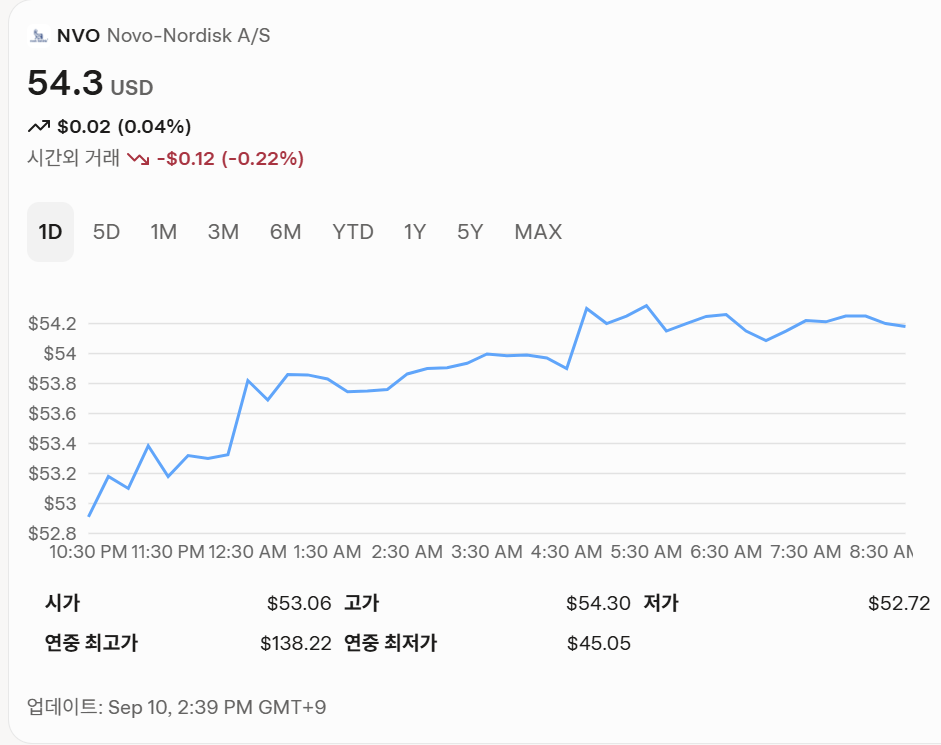Viewport: 941px width, 745px height.
Task: Click the 6:30 AM x-axis label
Action: coord(726,552)
